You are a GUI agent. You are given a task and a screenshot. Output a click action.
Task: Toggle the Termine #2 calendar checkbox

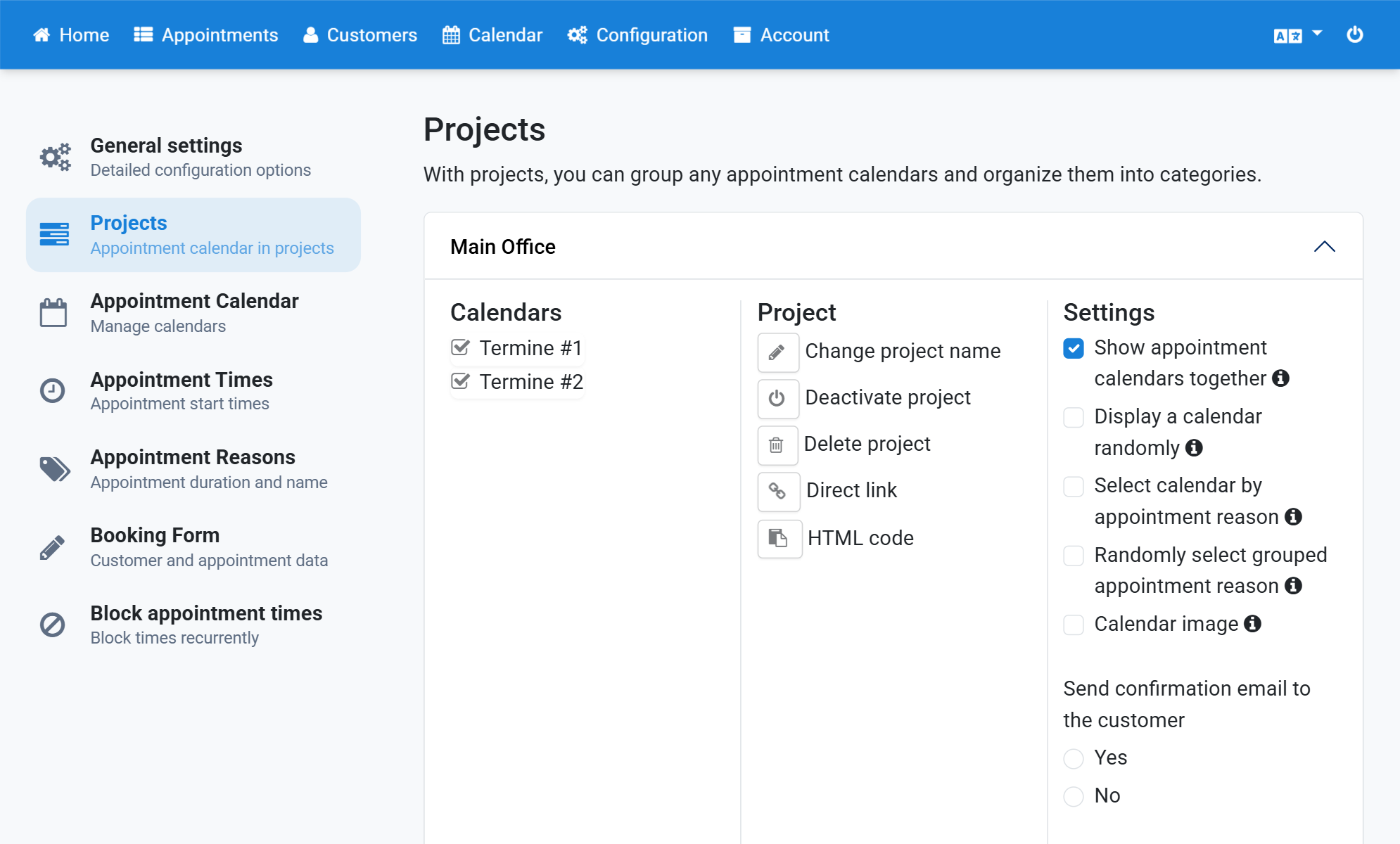click(460, 381)
